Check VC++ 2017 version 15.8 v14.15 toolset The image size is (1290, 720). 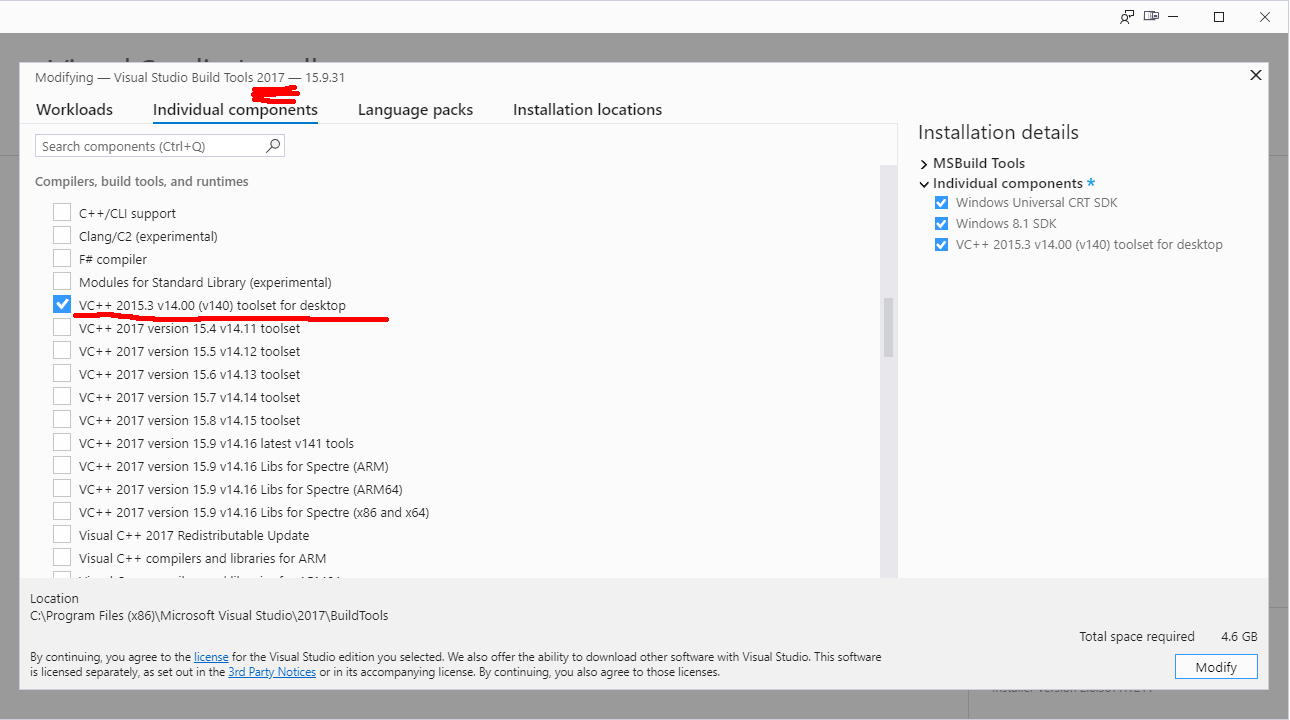[x=62, y=420]
